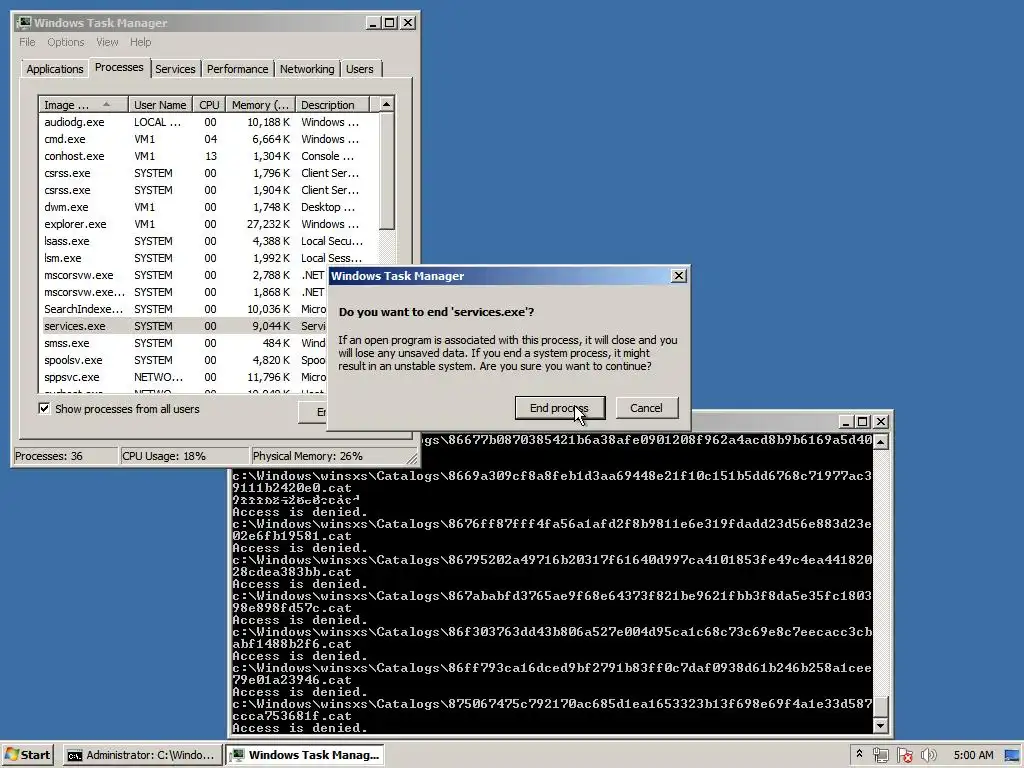Close the end process confirmation dialog
This screenshot has width=1024, height=768.
click(x=679, y=276)
